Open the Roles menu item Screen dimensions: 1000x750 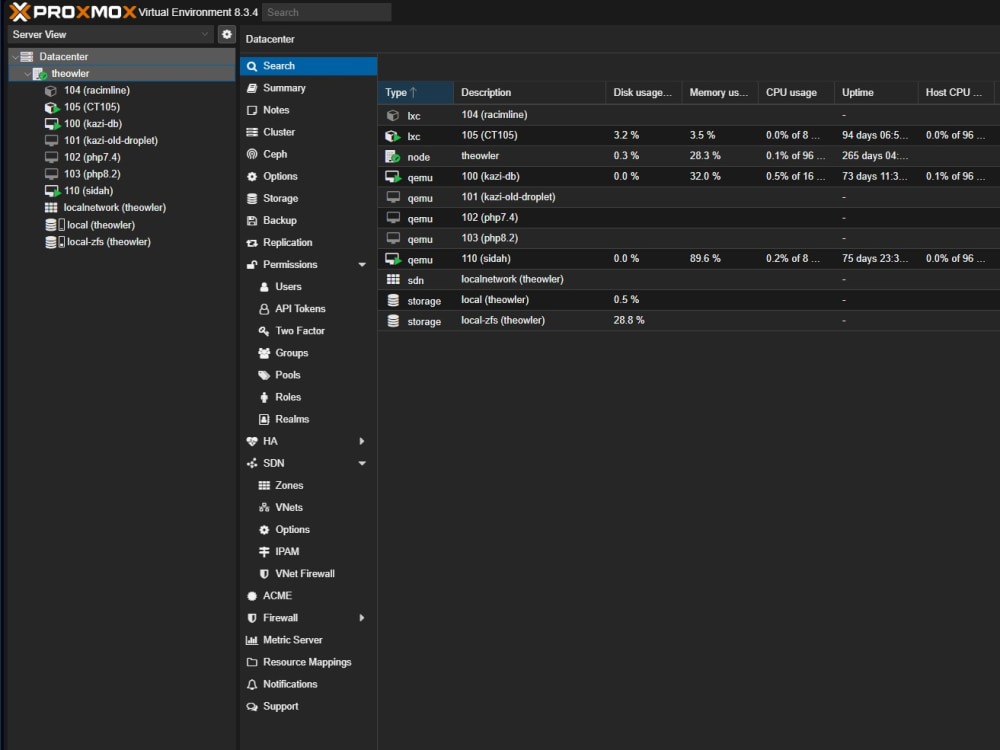pos(309,397)
